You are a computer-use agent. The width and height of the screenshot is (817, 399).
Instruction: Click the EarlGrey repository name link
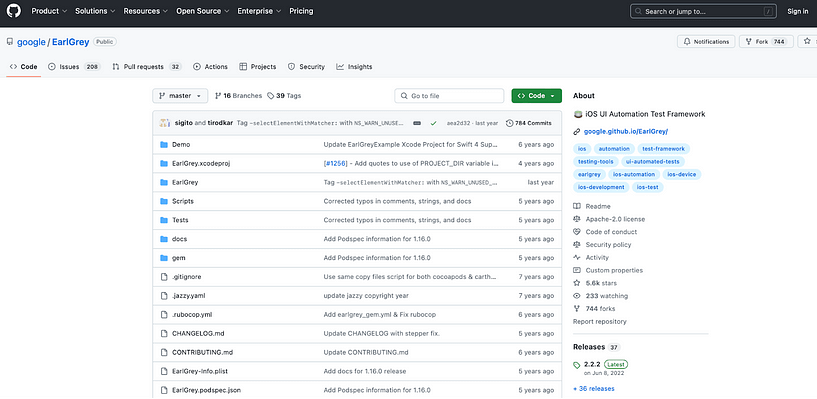click(x=71, y=42)
